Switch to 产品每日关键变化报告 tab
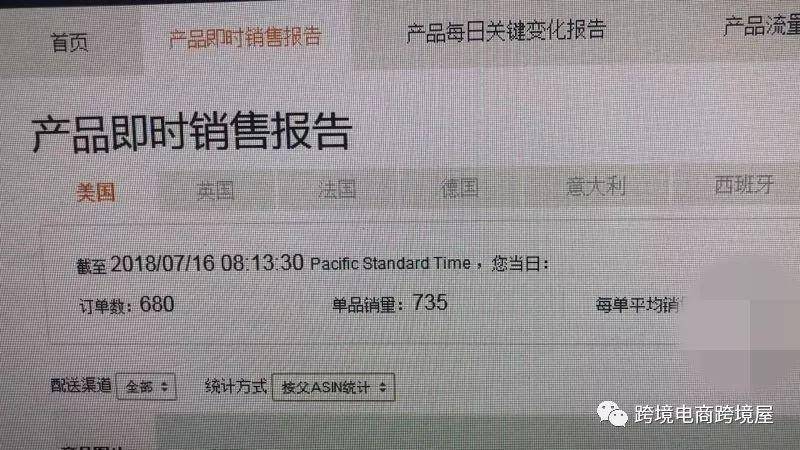The height and width of the screenshot is (450, 800). [506, 30]
